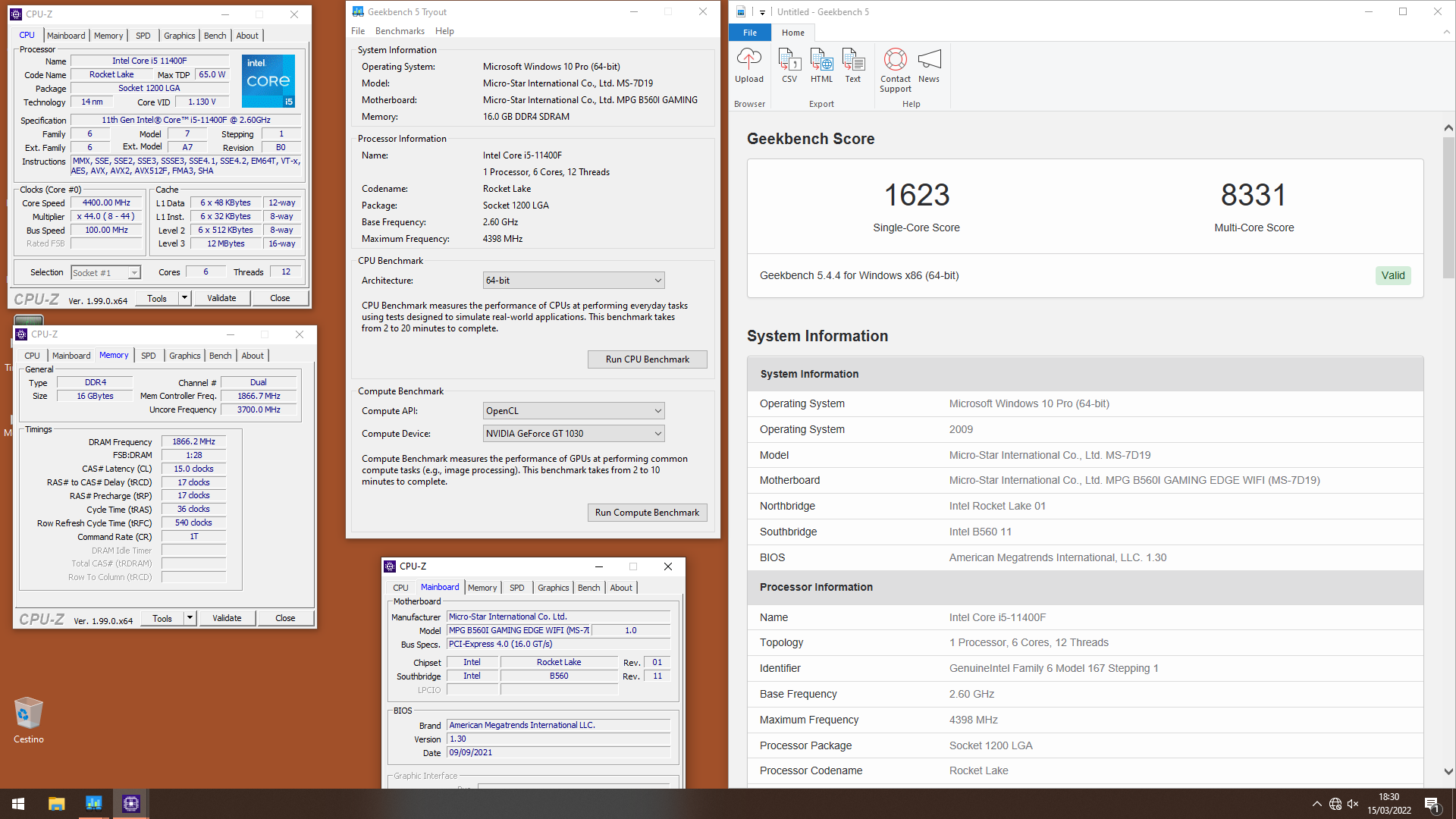Collapse the Geekbench ribbon chevron
1456x819 pixels.
tap(1447, 33)
